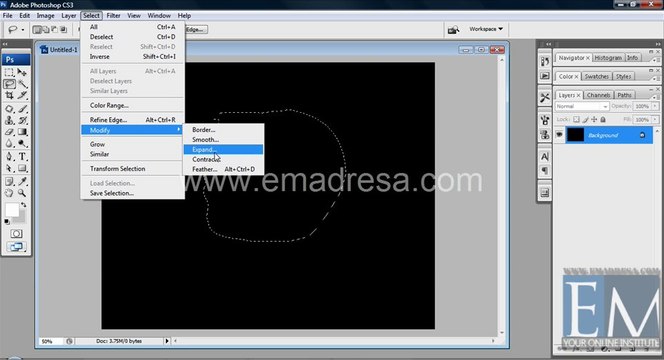Open the Paragraph panel icon in dock
The width and height of the screenshot is (664, 360).
coord(545,171)
